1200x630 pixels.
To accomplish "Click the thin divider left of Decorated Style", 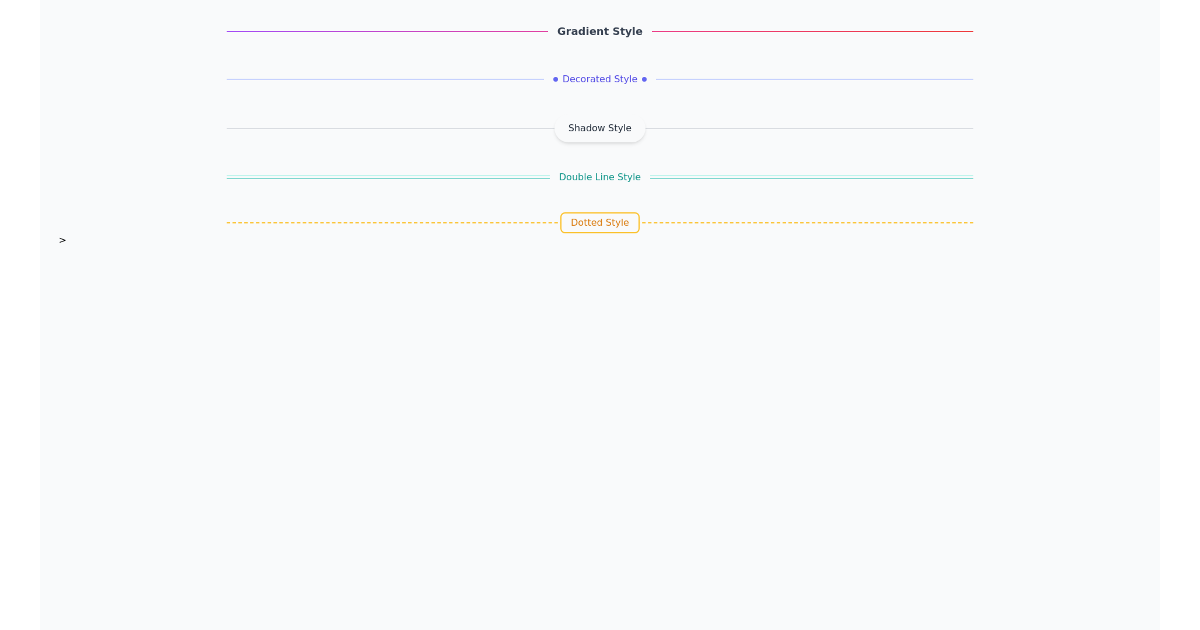I will [x=390, y=79].
